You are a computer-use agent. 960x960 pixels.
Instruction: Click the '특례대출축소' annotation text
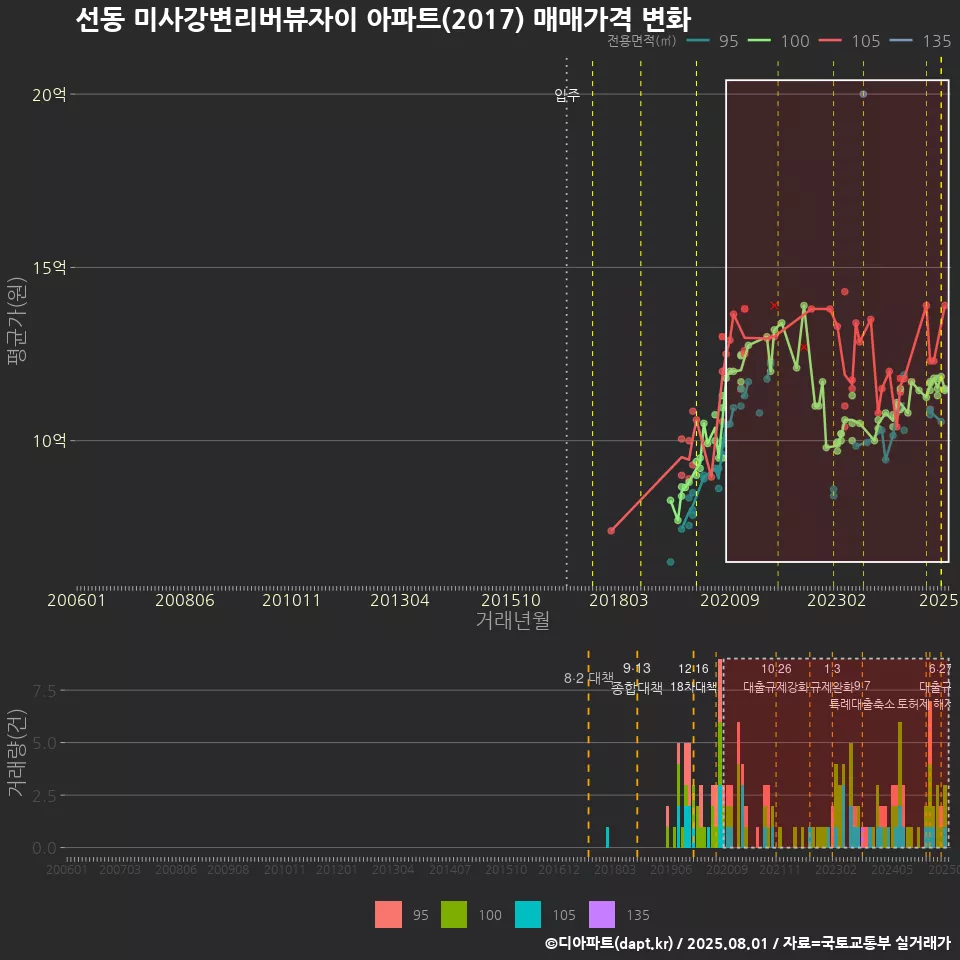(861, 704)
